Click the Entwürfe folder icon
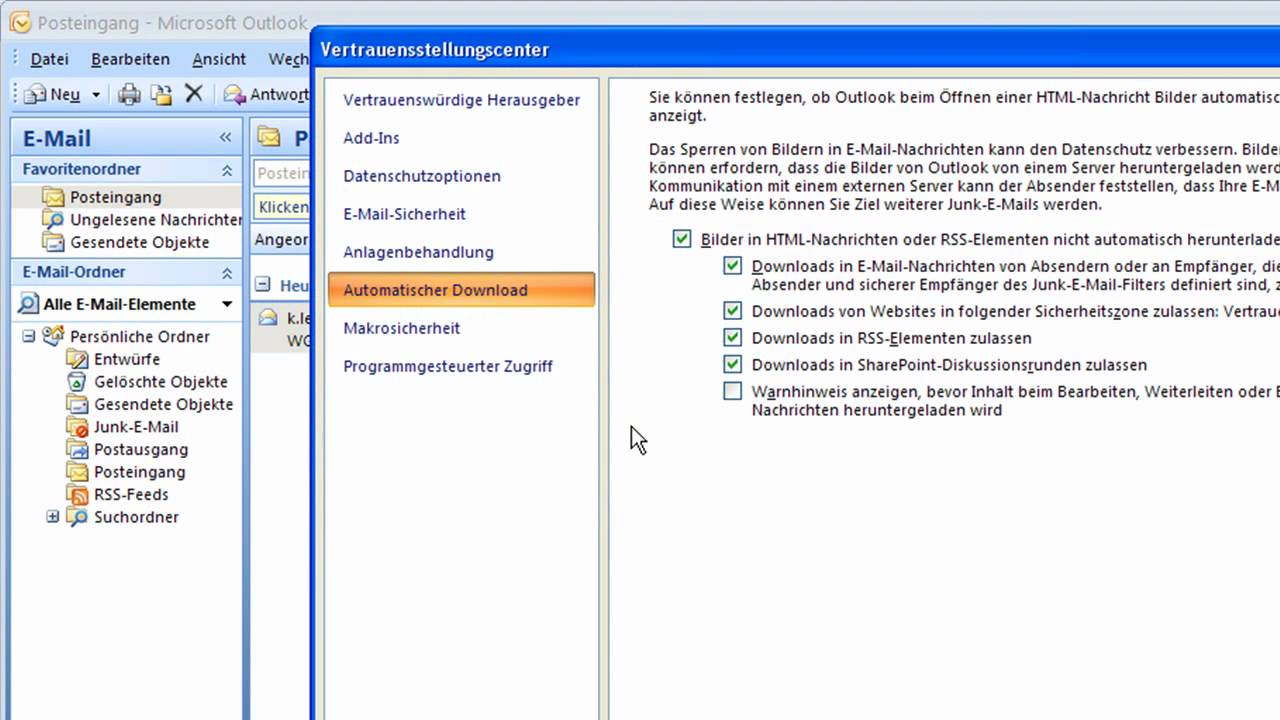 77,359
